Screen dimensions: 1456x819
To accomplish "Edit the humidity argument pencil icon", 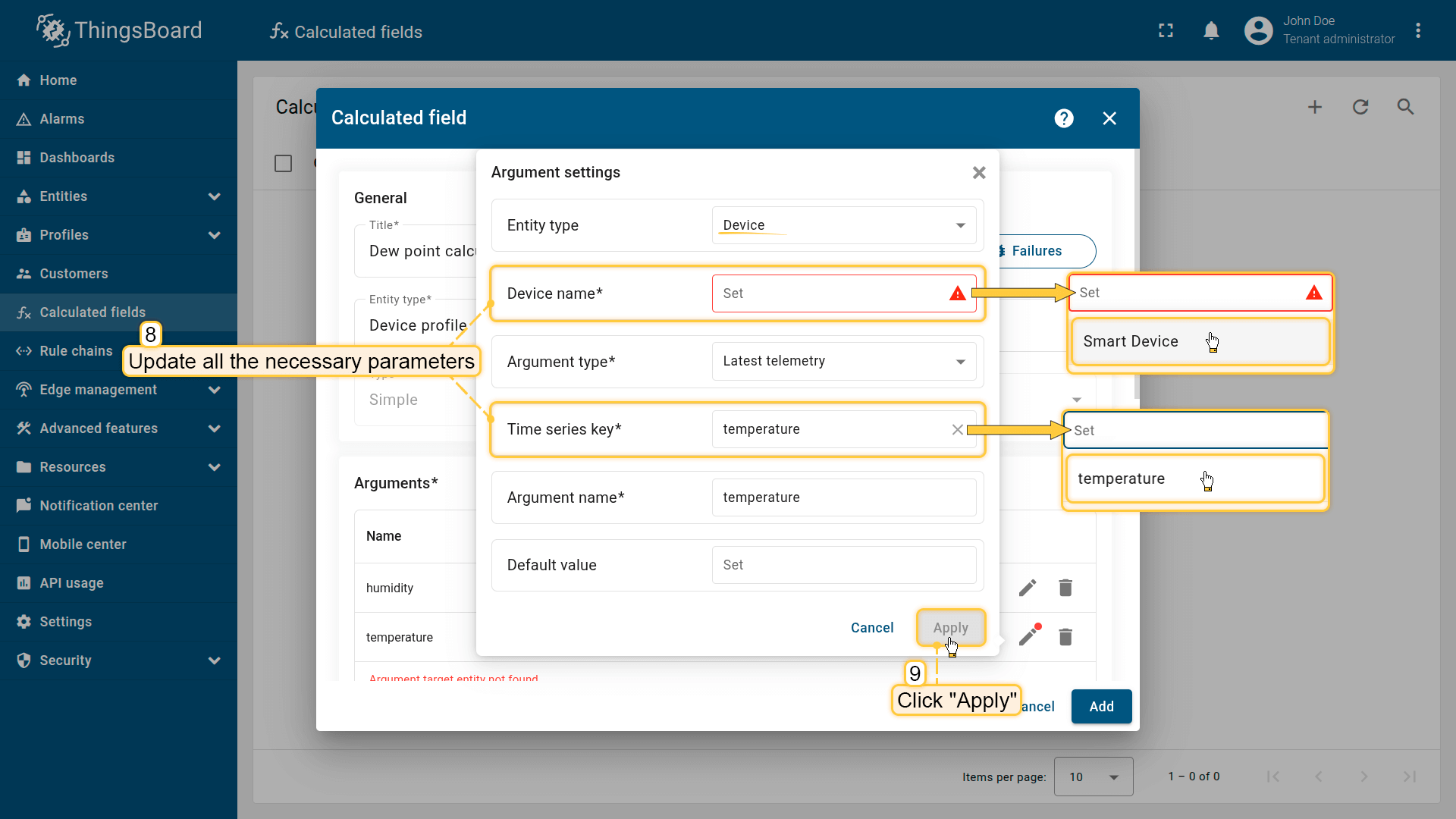I will (1028, 588).
